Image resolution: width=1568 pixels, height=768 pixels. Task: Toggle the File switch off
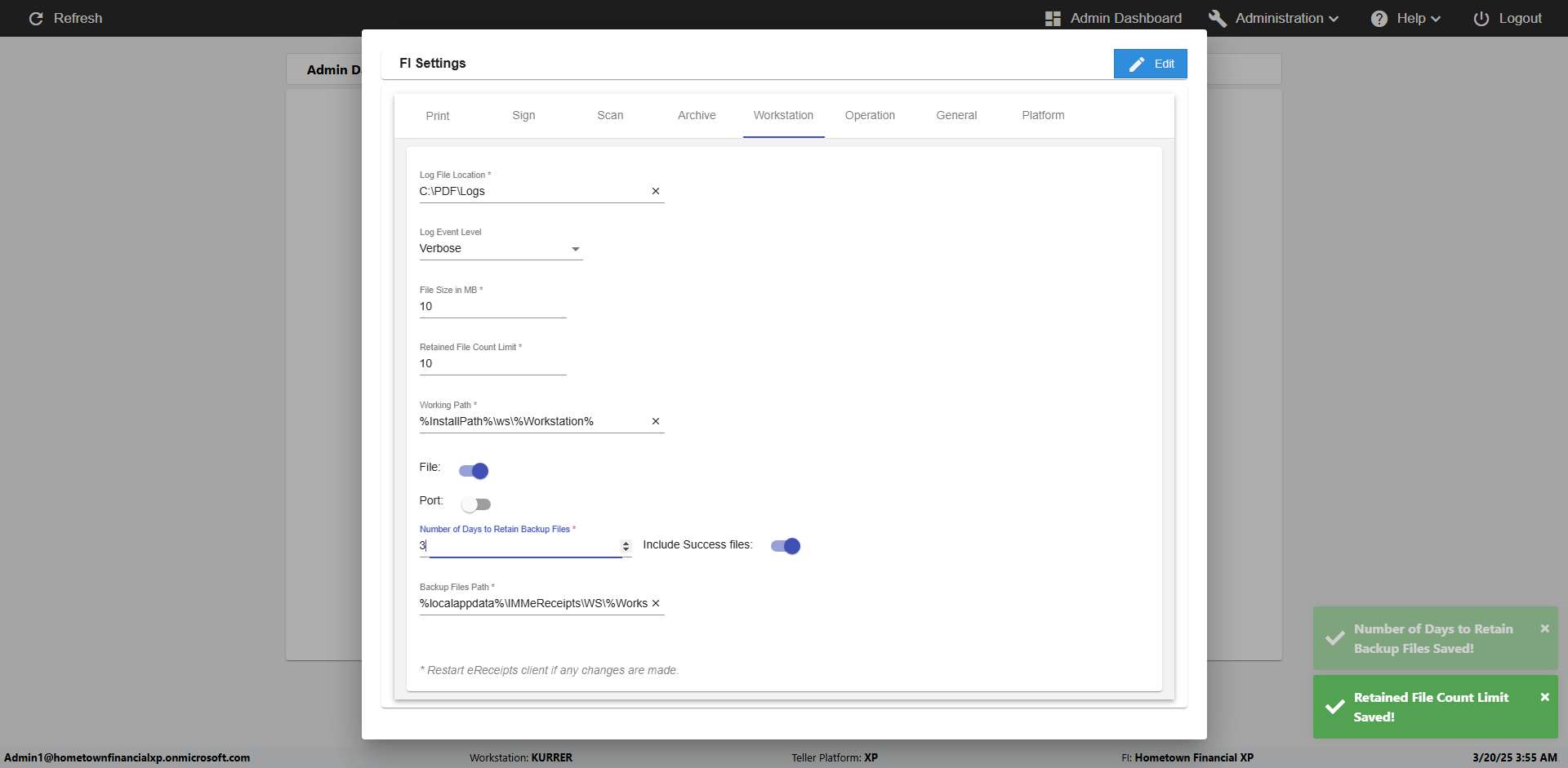[x=474, y=471]
